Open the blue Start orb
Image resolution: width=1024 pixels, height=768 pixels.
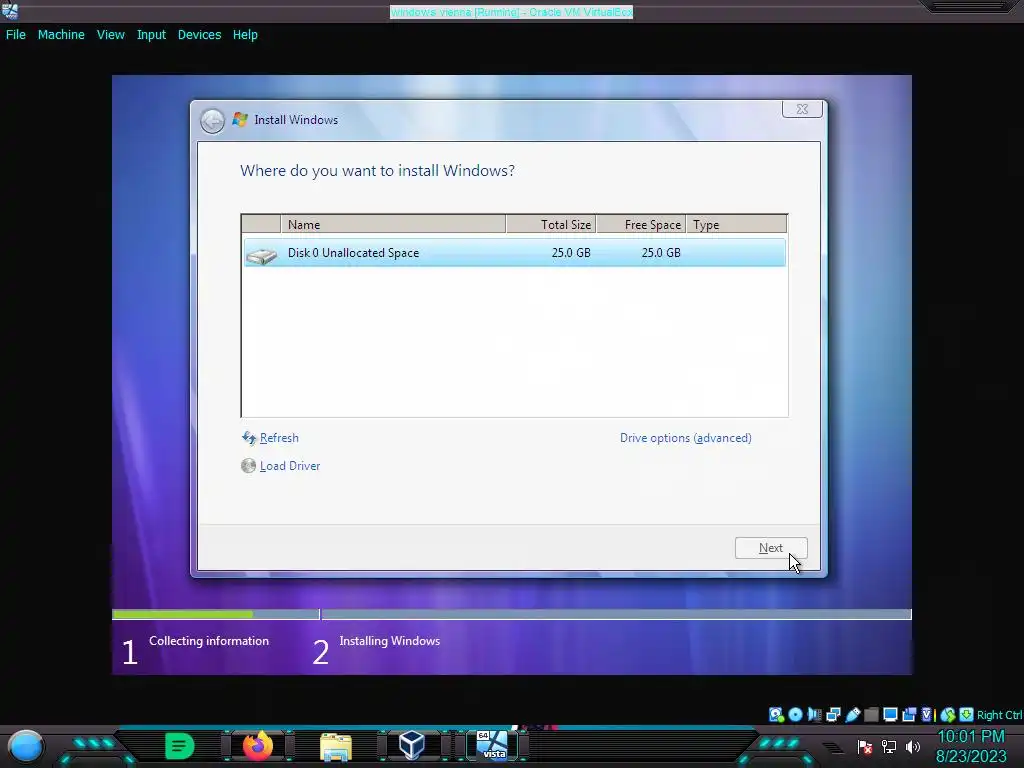pos(26,746)
